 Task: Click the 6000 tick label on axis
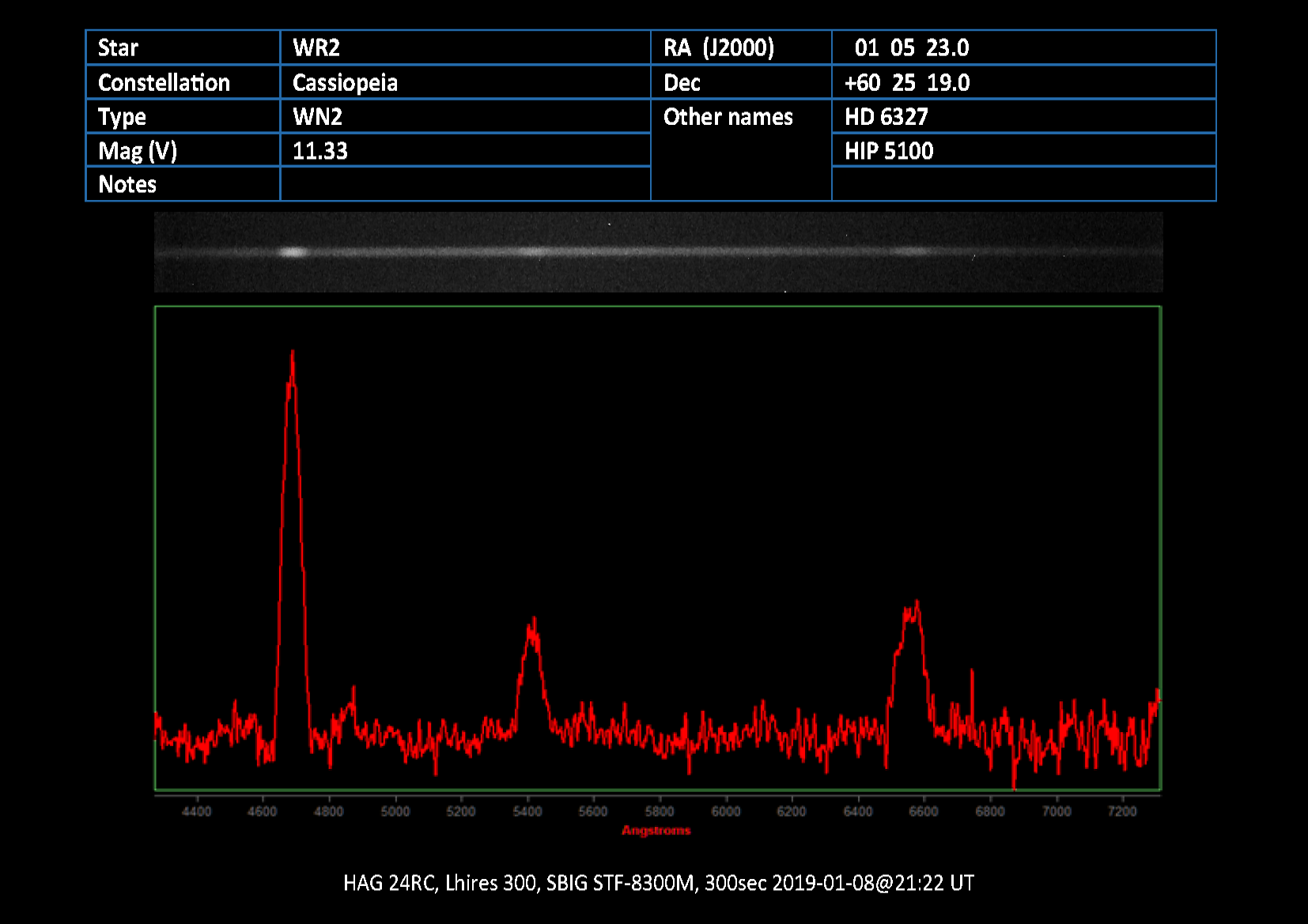click(x=725, y=812)
